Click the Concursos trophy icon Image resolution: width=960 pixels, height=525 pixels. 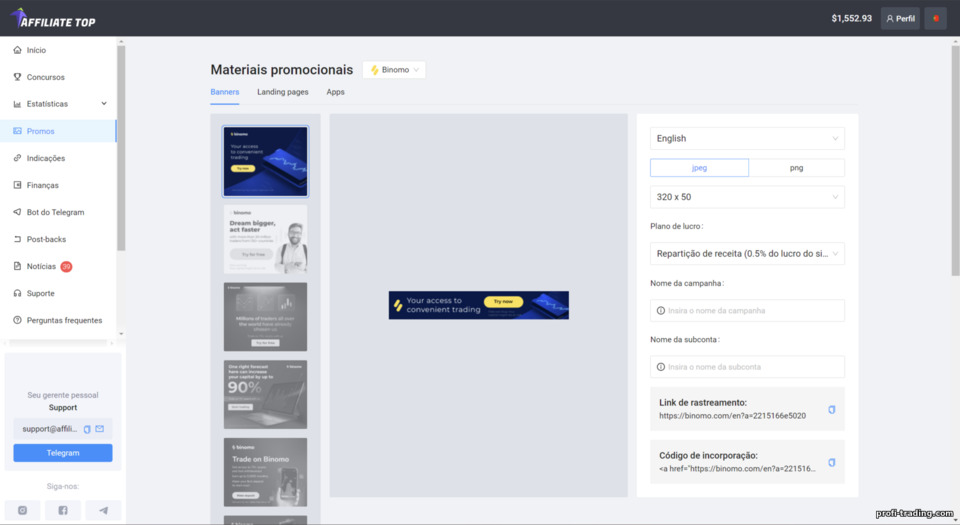tap(17, 77)
